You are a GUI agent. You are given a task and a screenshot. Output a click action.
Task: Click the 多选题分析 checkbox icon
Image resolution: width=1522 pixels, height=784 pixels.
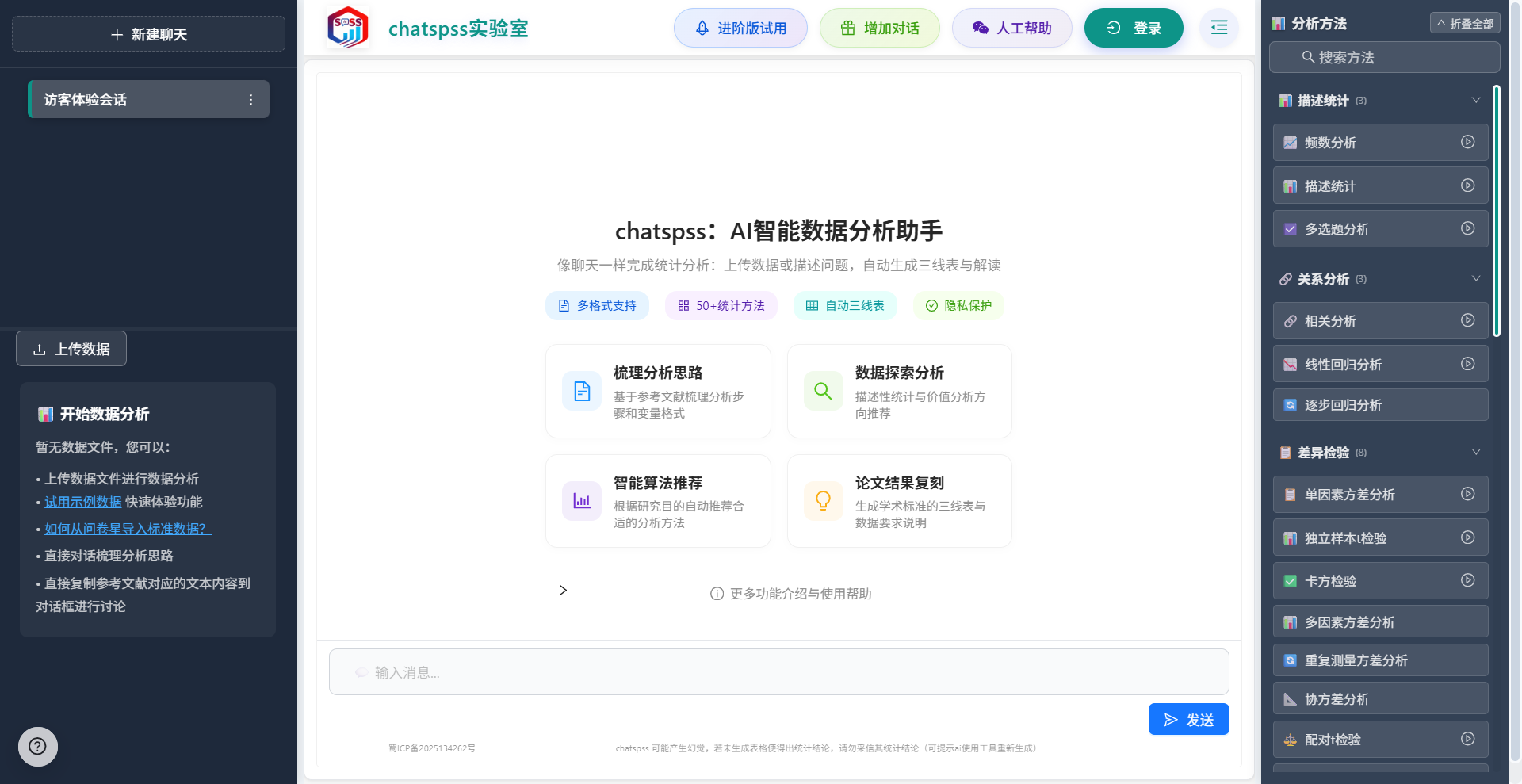[1291, 229]
